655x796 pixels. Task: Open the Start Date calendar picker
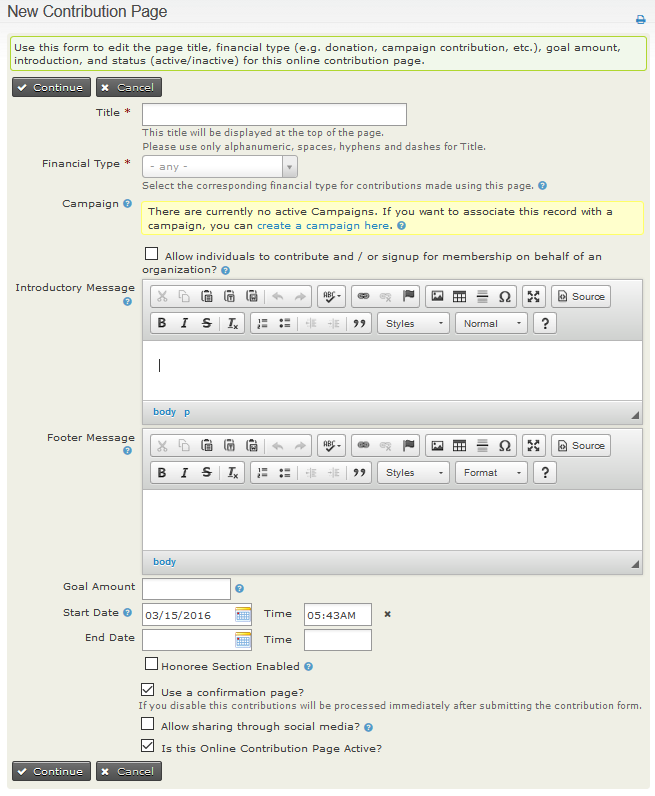click(243, 614)
